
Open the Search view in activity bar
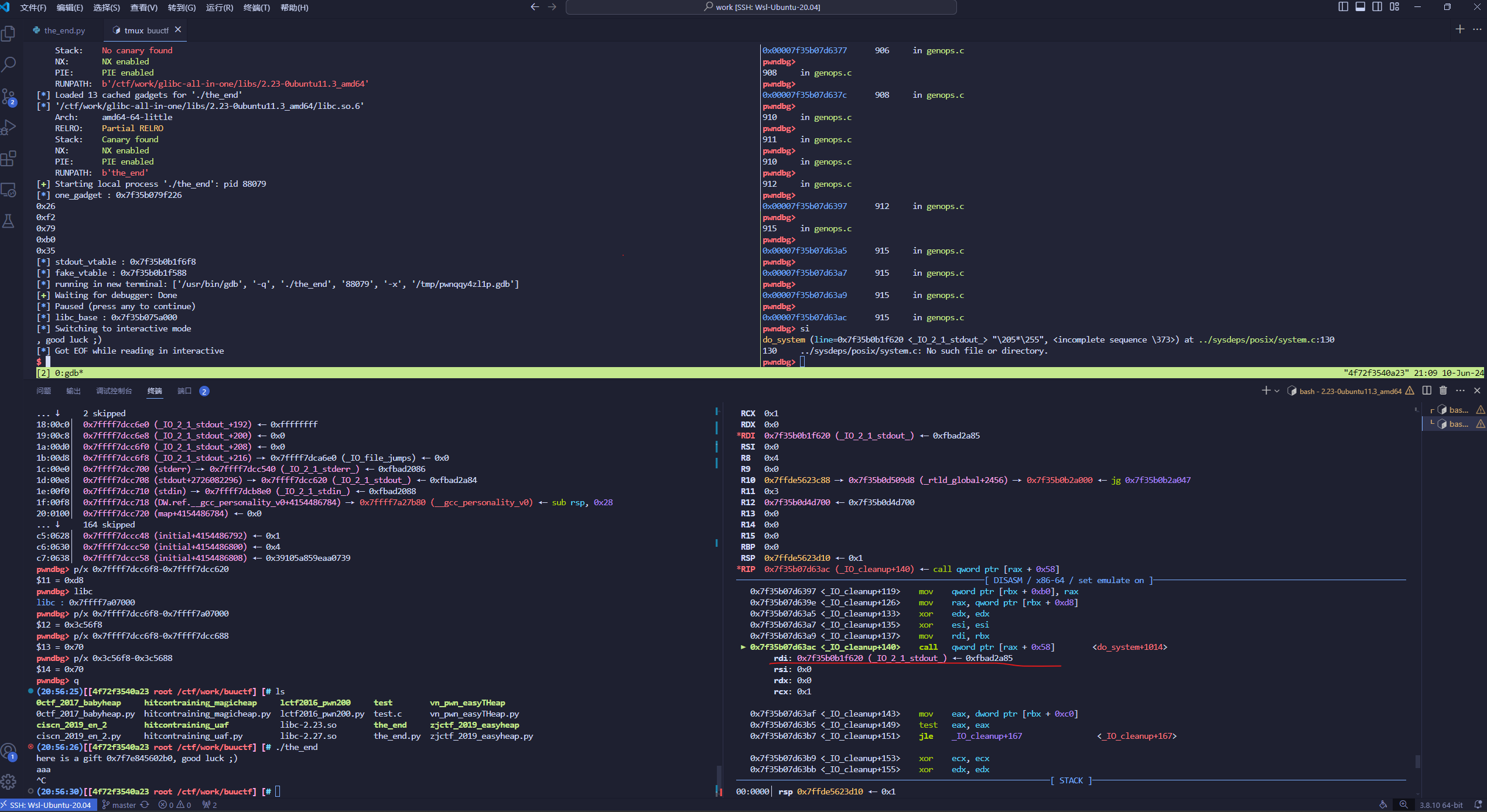[9, 64]
